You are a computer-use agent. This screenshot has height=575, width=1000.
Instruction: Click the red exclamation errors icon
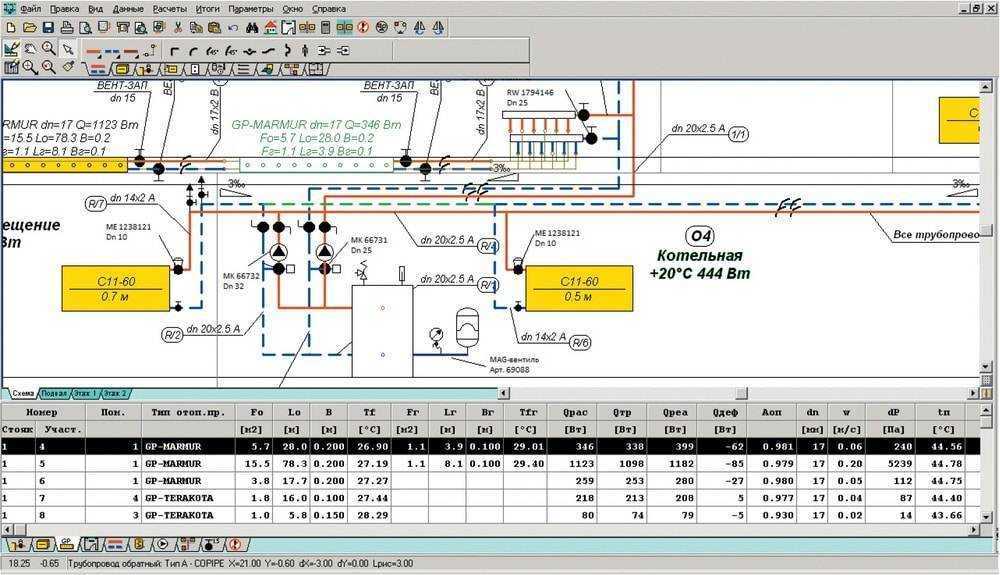coord(363,27)
